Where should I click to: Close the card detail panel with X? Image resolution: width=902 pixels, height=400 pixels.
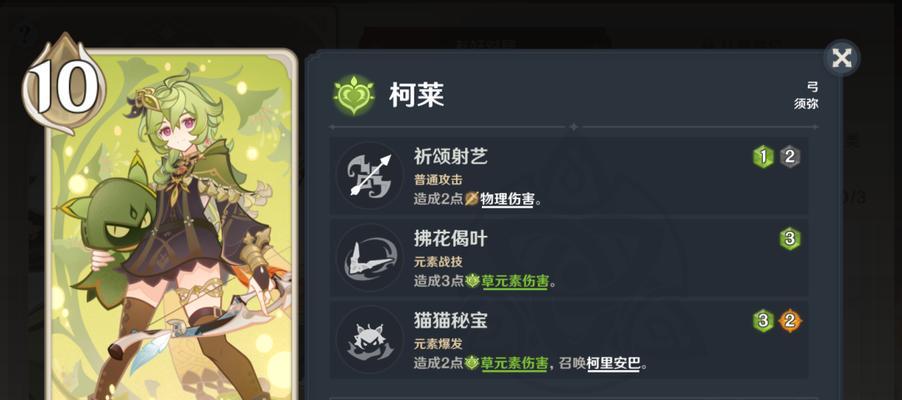click(842, 58)
